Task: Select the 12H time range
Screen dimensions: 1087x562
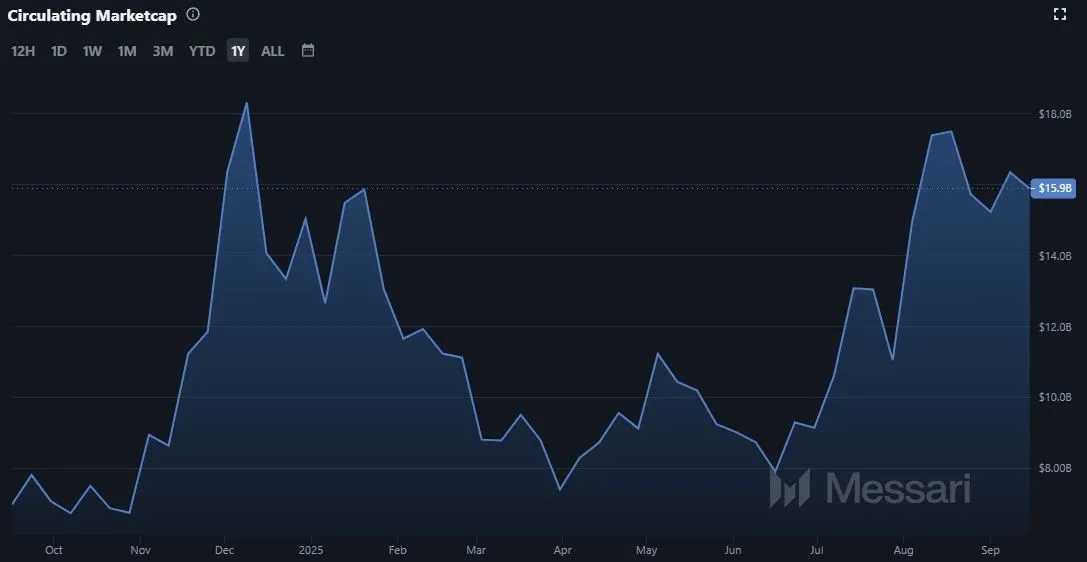Action: [x=23, y=51]
